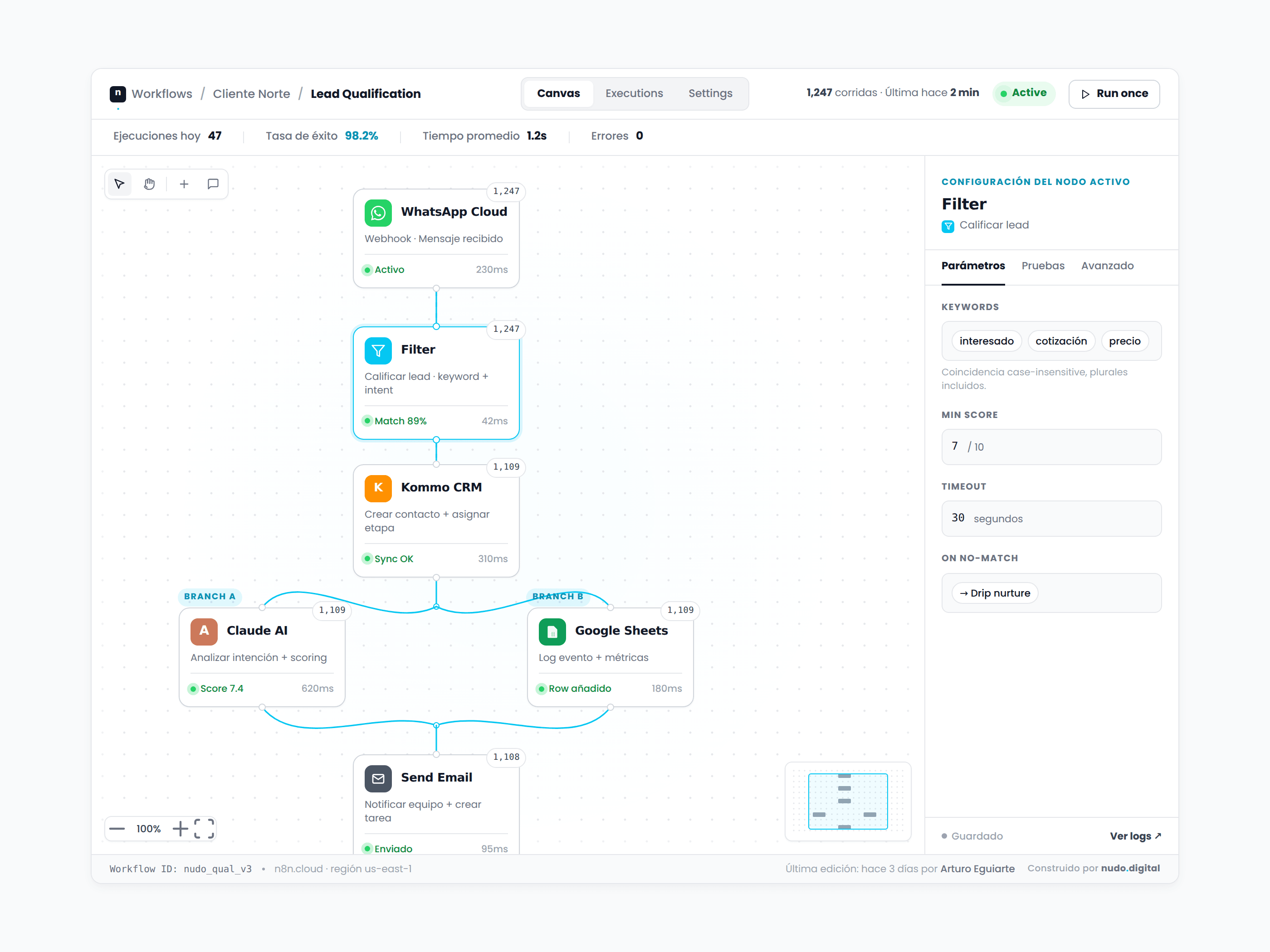
Task: Click the small filter icon beside Calificar lead
Action: [x=948, y=226]
